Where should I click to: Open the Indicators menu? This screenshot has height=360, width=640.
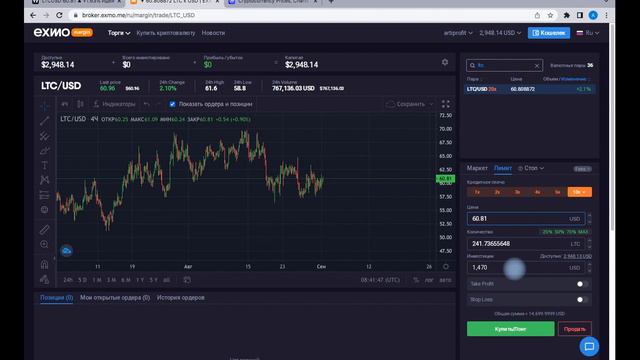[x=114, y=104]
